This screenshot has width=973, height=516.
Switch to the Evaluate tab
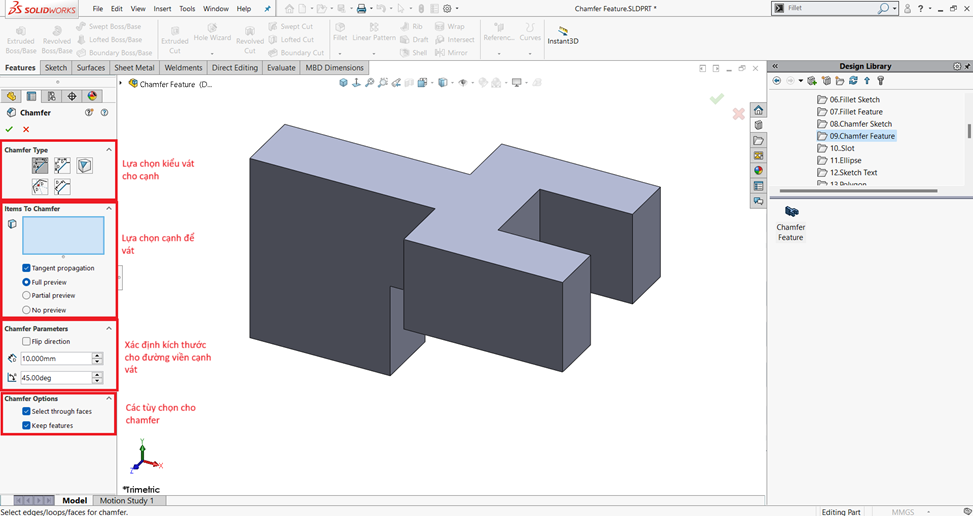click(x=281, y=68)
